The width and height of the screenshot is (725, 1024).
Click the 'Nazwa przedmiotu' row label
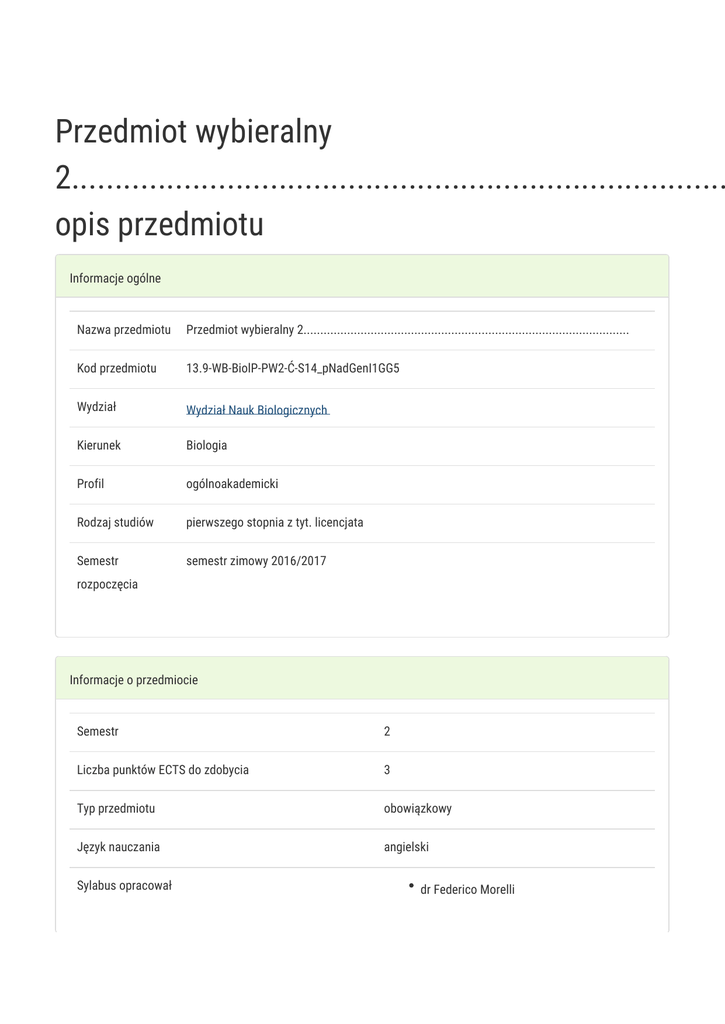[123, 330]
